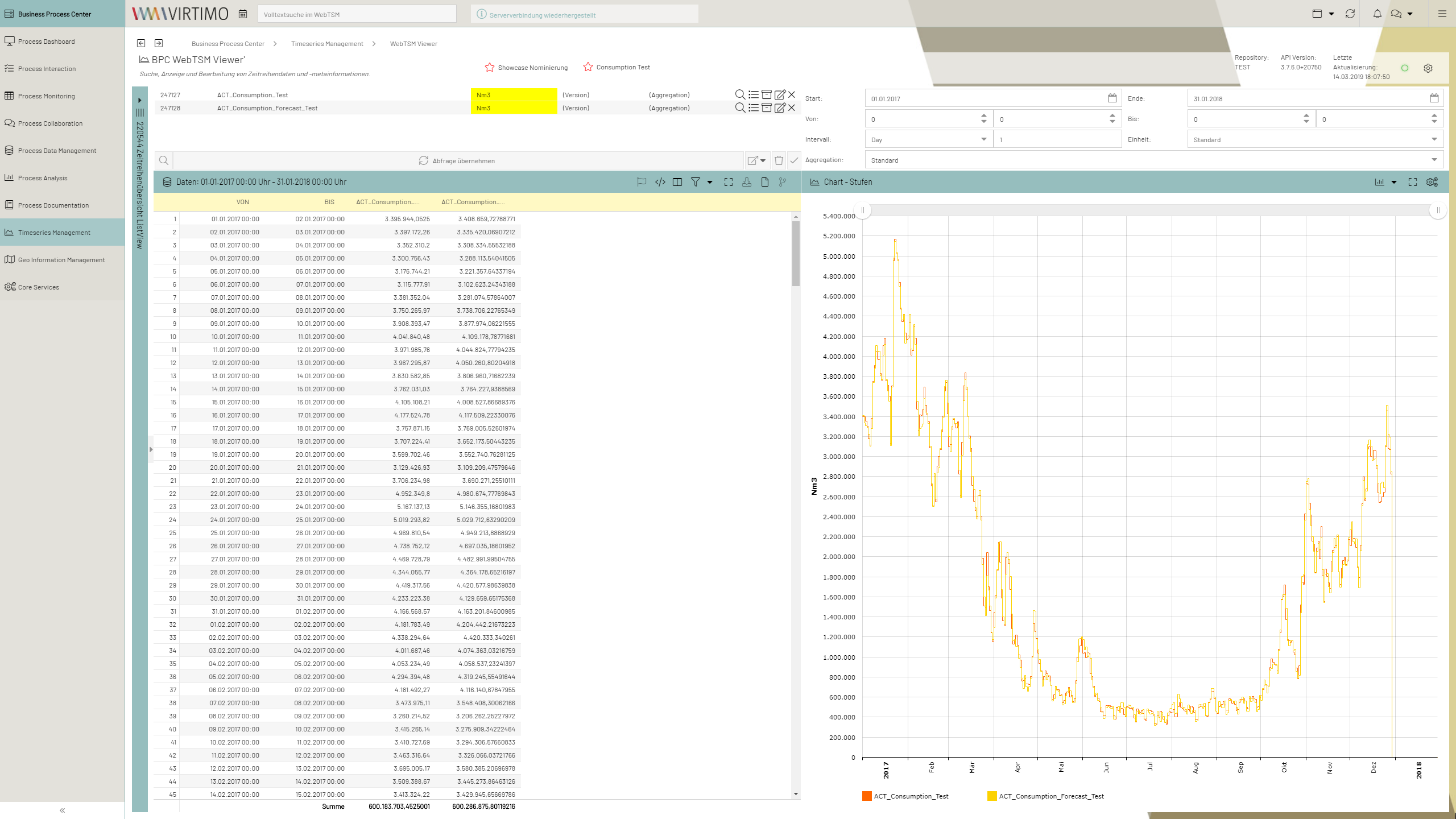
Task: Grab the left handle of chart range slider
Action: (x=863, y=210)
